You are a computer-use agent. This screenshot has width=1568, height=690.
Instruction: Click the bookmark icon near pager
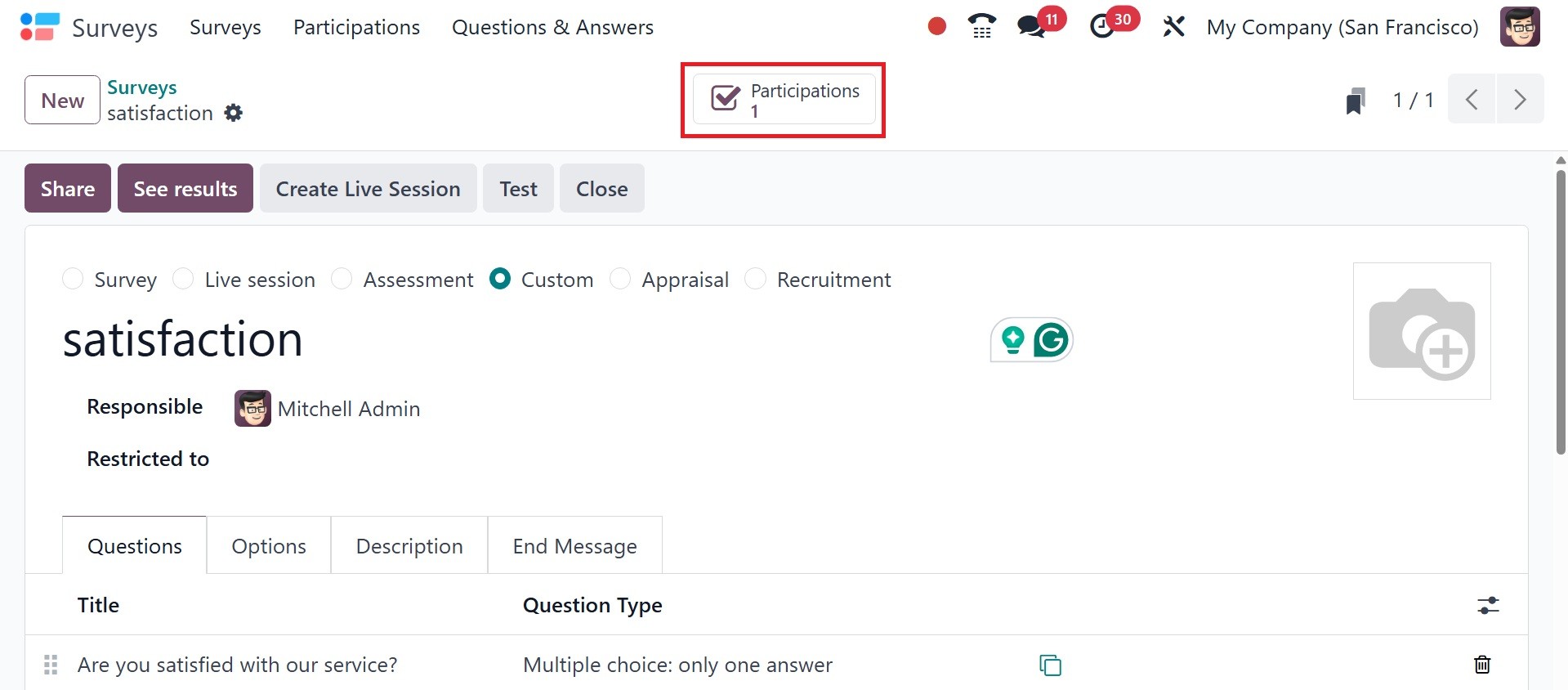click(1356, 101)
